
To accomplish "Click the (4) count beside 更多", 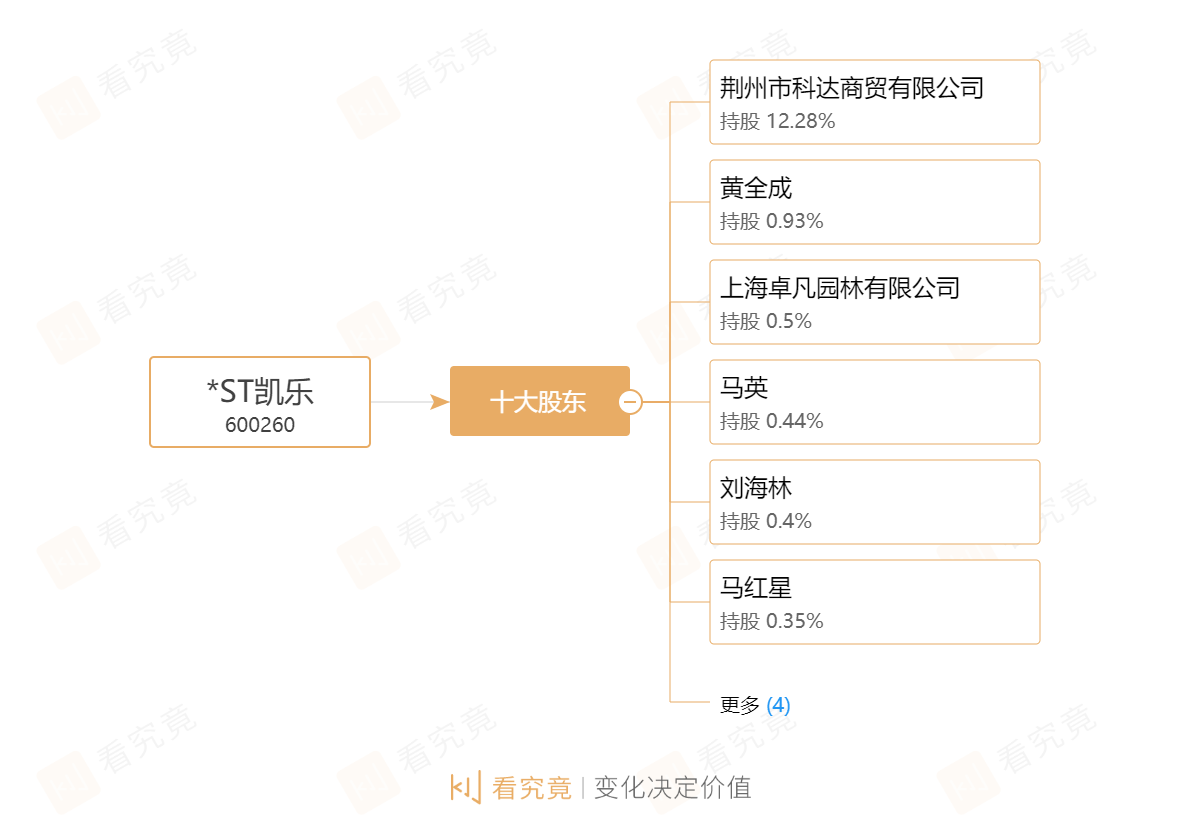I will (x=778, y=705).
